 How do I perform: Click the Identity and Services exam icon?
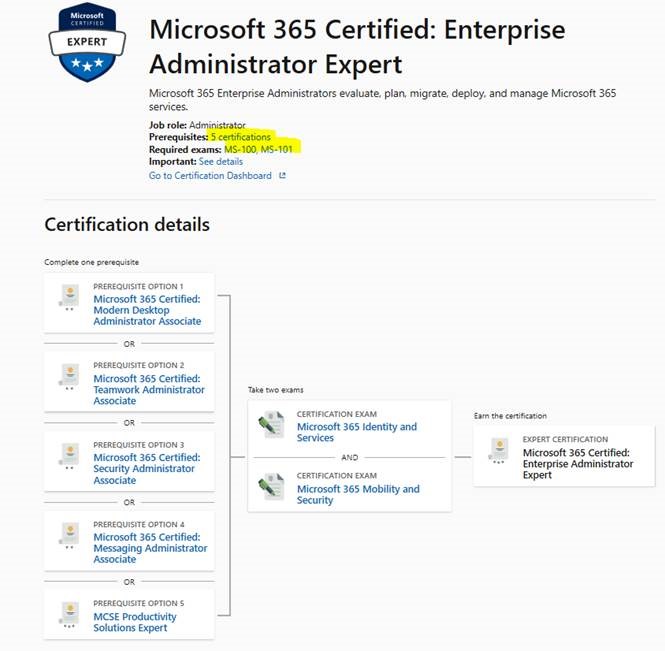(x=271, y=425)
